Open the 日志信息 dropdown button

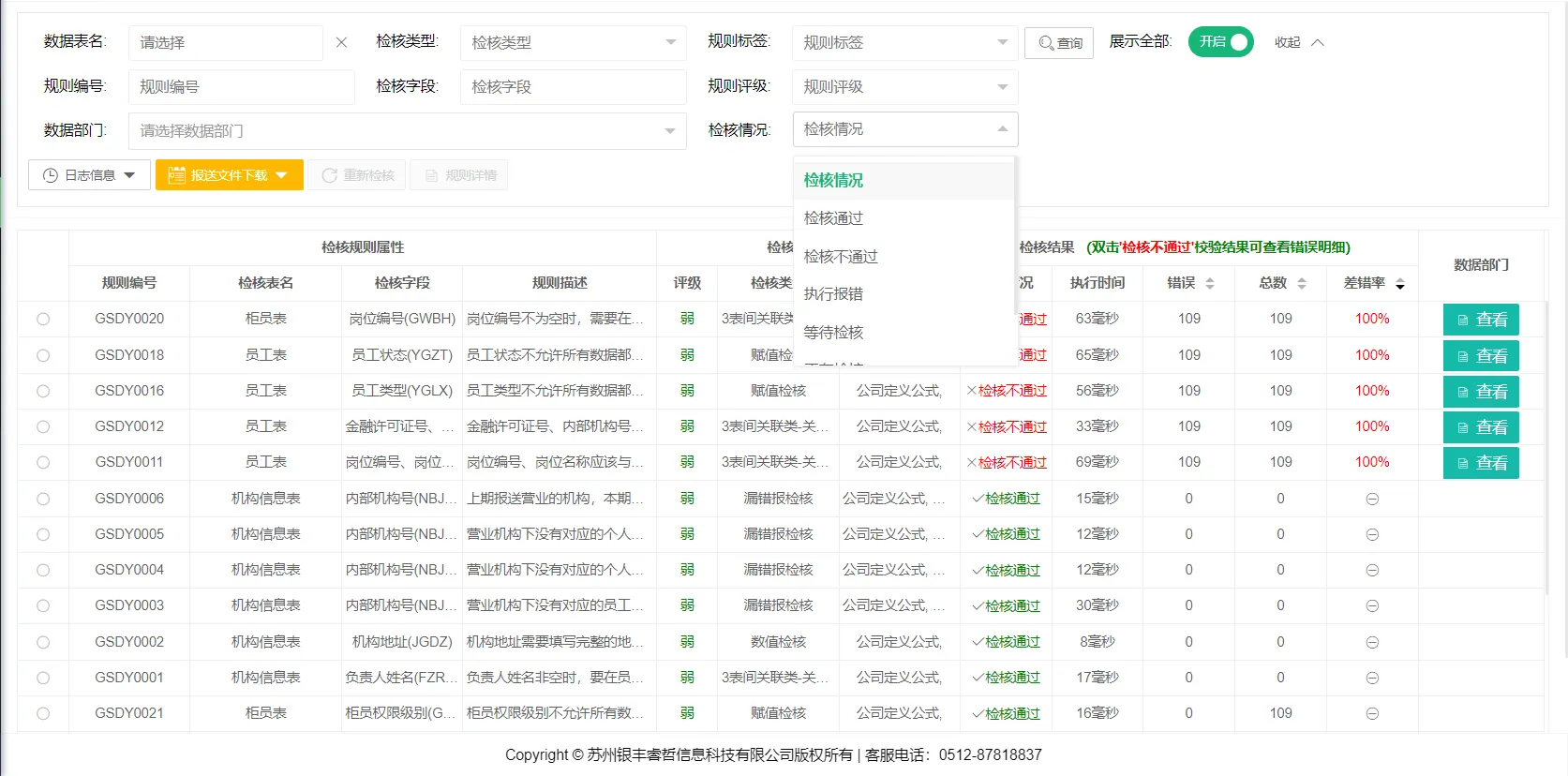click(89, 175)
